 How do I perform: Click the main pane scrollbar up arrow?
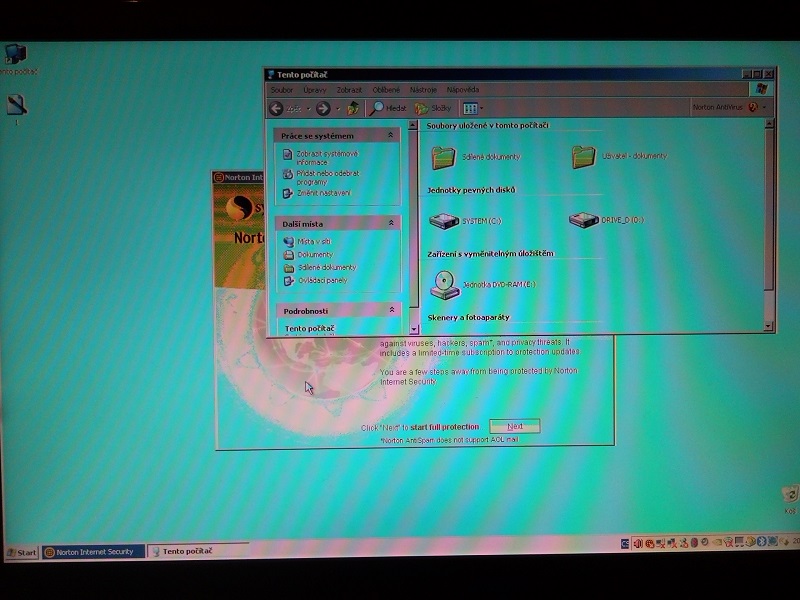coord(769,123)
